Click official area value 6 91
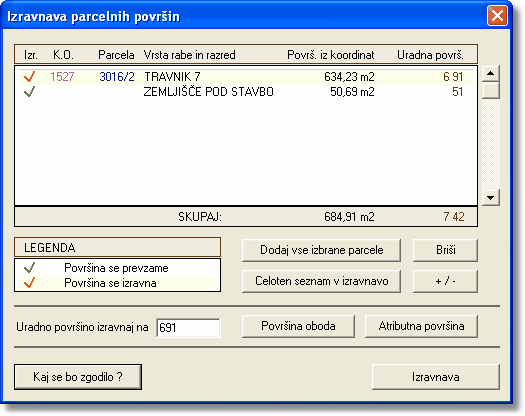The height and width of the screenshot is (416, 525). pyautogui.click(x=453, y=77)
